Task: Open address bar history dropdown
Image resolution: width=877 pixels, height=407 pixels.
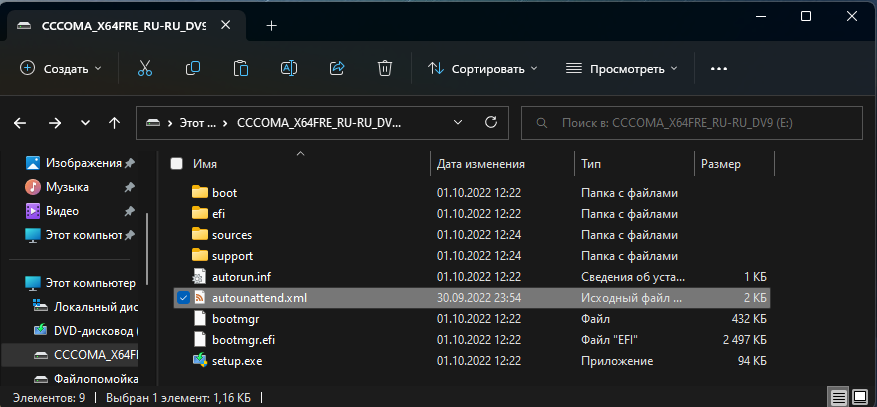Action: [458, 122]
